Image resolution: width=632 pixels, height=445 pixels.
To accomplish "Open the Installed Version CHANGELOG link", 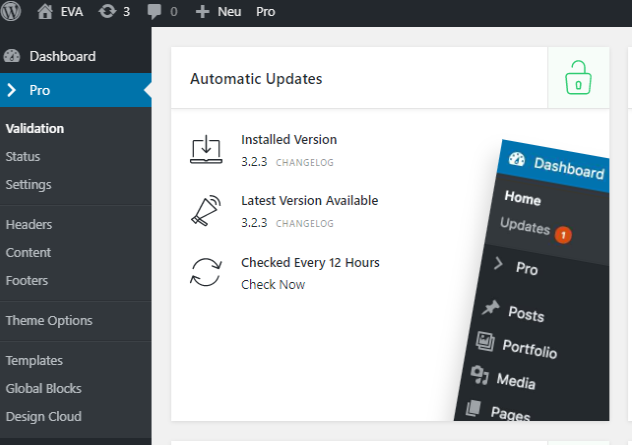I will (x=305, y=162).
